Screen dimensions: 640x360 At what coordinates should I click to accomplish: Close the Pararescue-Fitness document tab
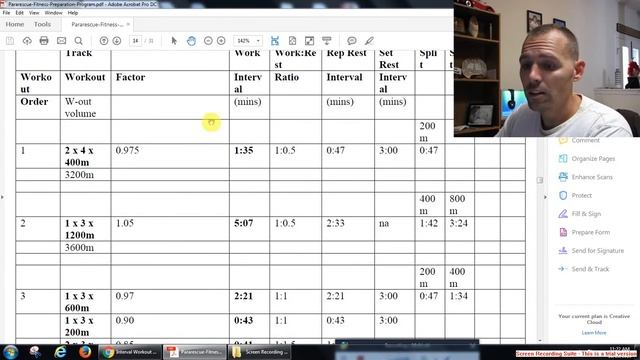tap(128, 24)
